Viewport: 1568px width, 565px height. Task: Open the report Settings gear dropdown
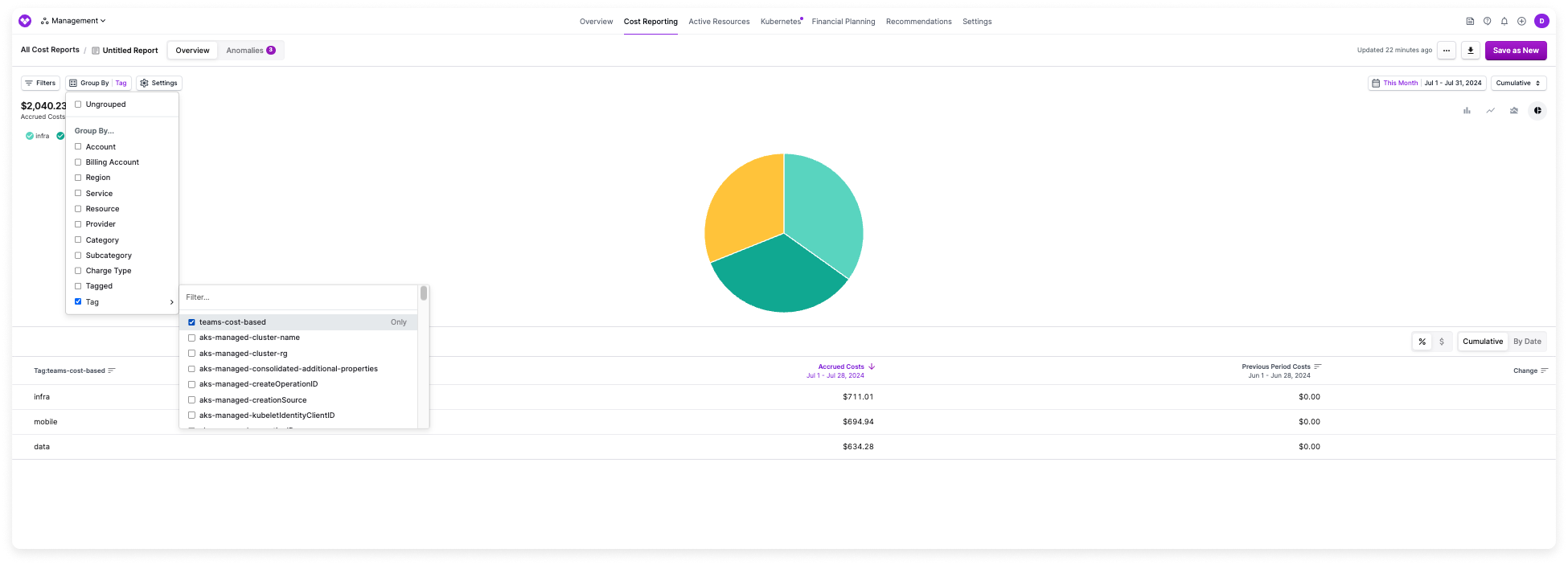(159, 83)
